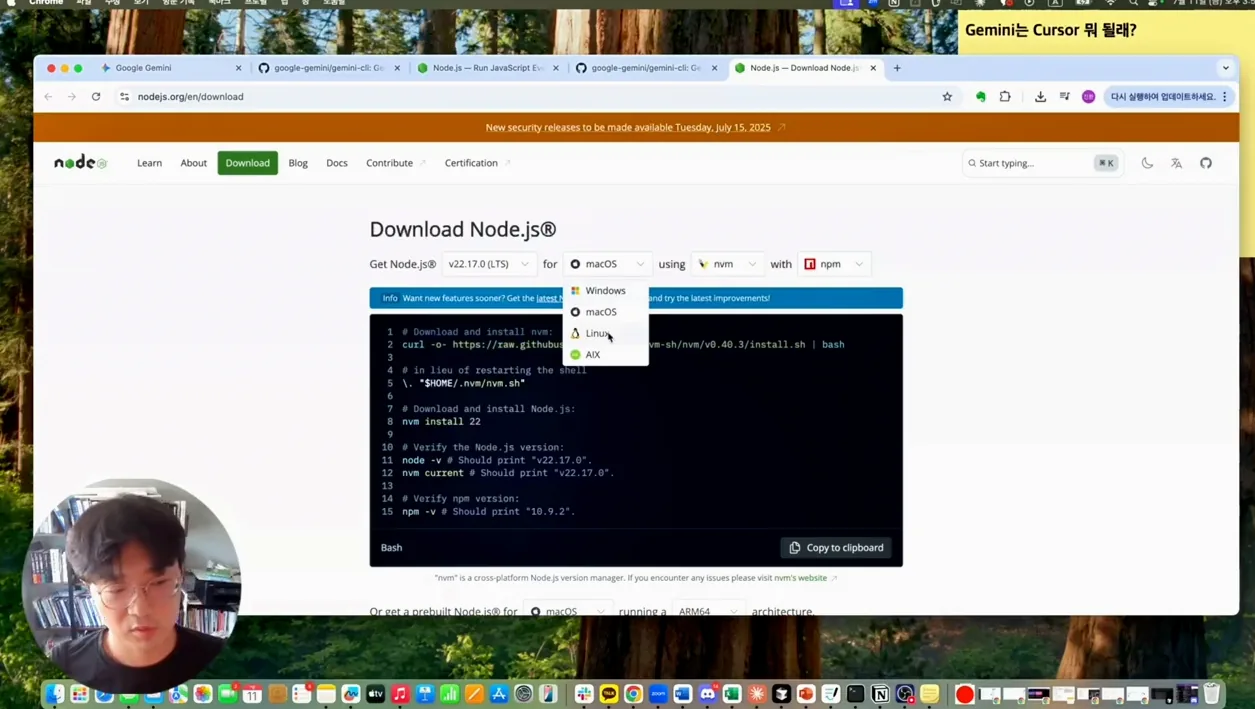Open the v22.17.0 (LTS) version dropdown

click(489, 264)
